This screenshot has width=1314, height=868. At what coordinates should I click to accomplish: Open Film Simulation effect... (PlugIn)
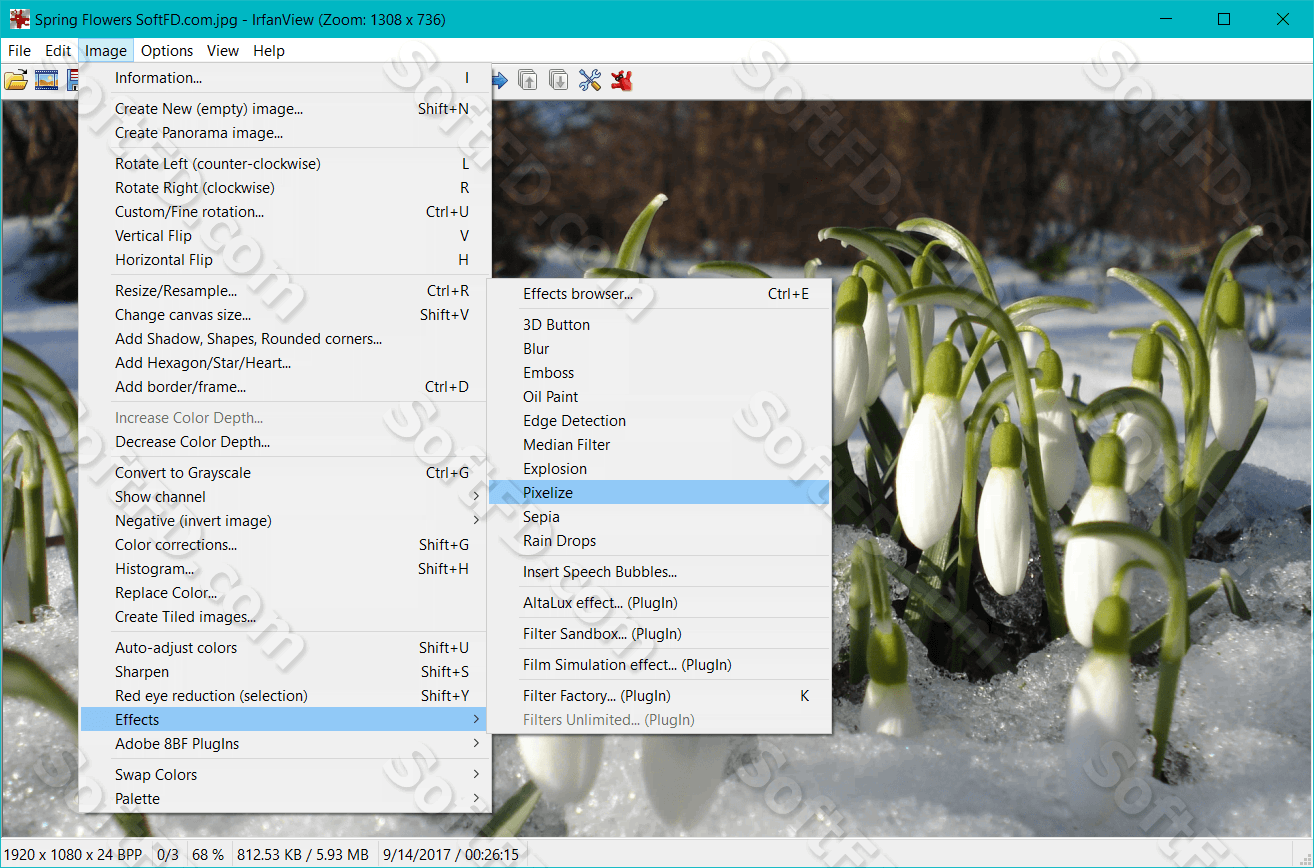(659, 665)
